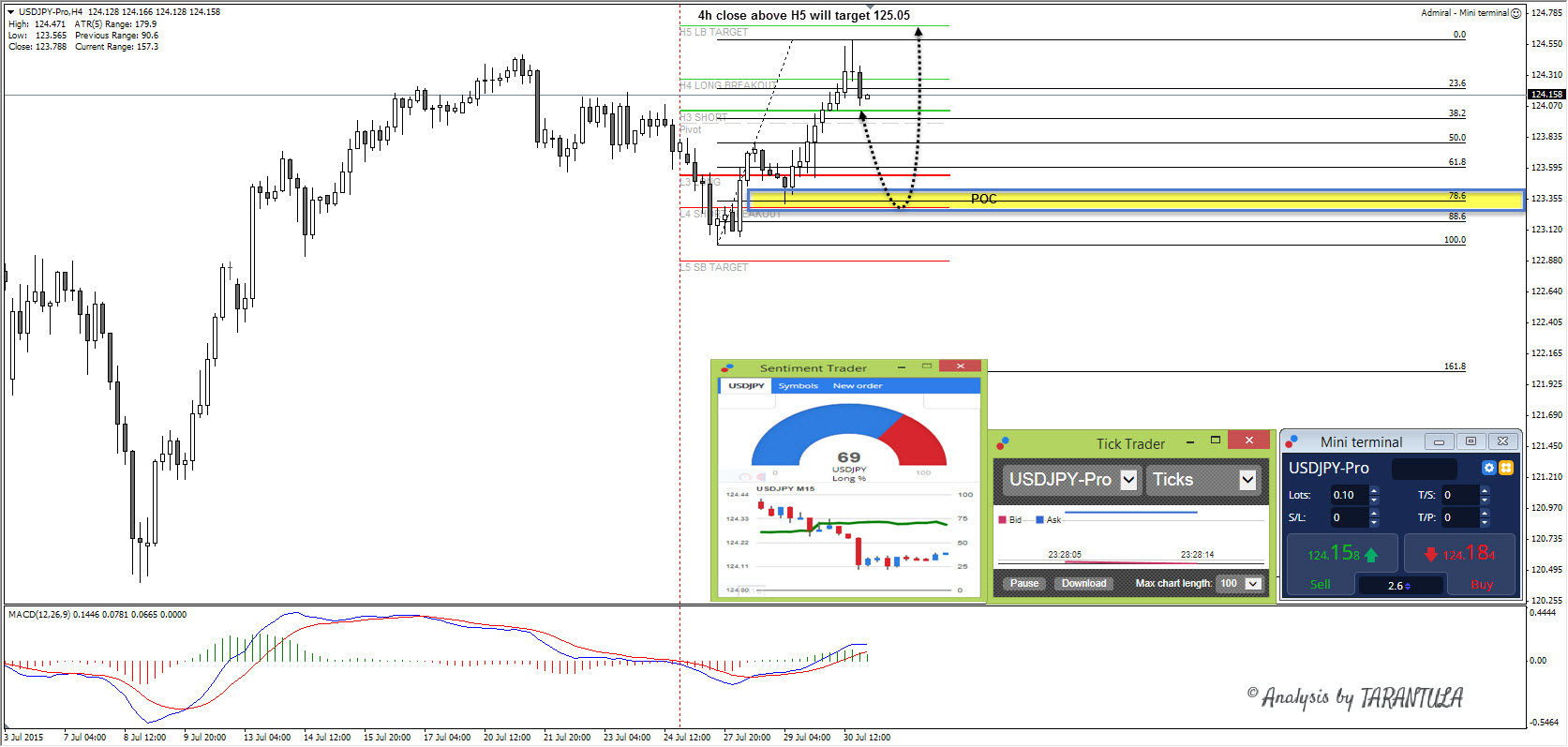Maximize the Tick Trader window

coord(1216,441)
